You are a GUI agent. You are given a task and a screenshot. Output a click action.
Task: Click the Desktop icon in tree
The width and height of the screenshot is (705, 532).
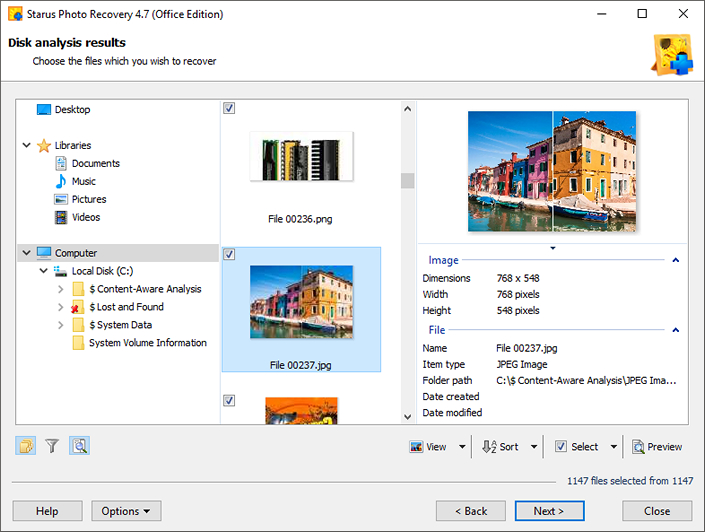point(44,110)
